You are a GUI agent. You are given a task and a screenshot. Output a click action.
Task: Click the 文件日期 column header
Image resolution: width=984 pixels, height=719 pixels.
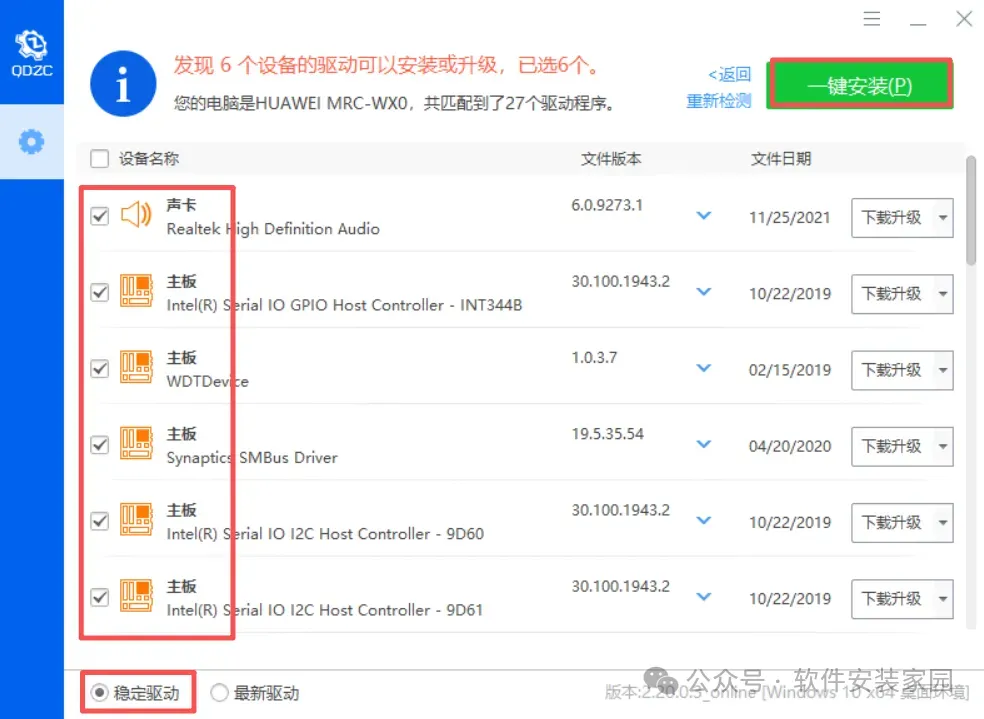pyautogui.click(x=781, y=159)
